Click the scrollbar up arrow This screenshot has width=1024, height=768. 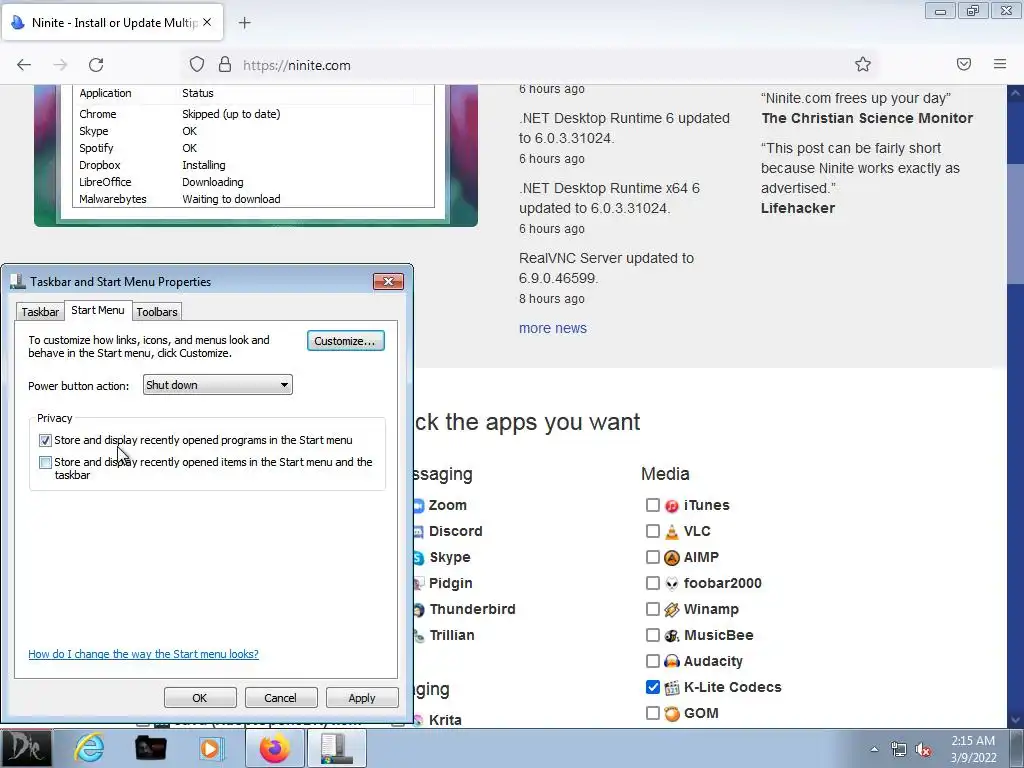pyautogui.click(x=1016, y=93)
